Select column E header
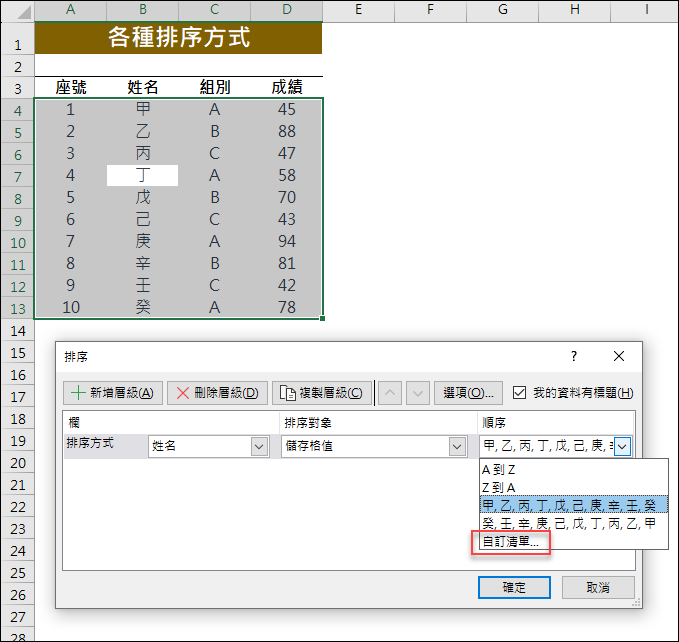The height and width of the screenshot is (642, 679). pyautogui.click(x=359, y=10)
